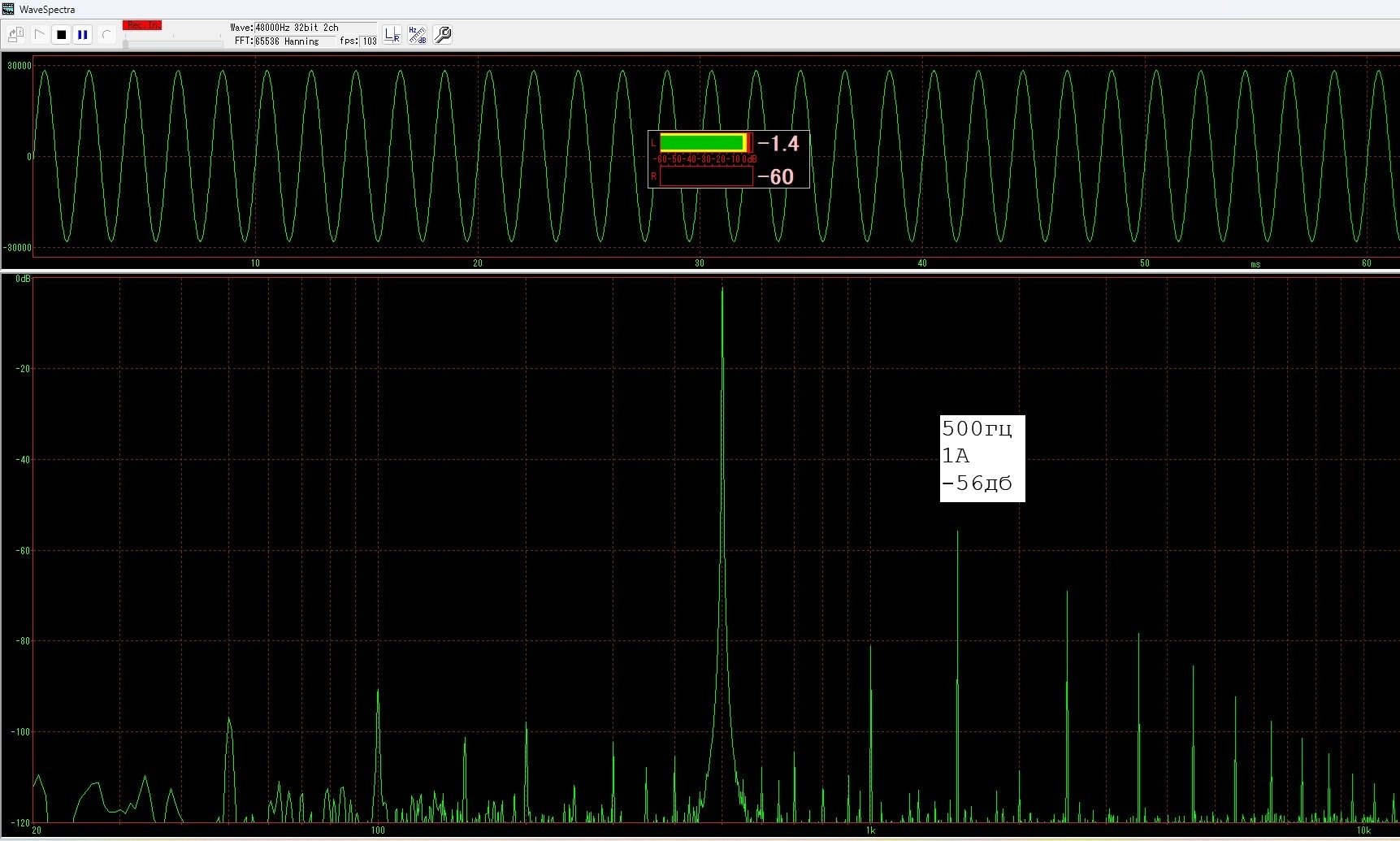Click the white annotation box with 500гц text
Screen dimensions: 1400x841
(982, 458)
